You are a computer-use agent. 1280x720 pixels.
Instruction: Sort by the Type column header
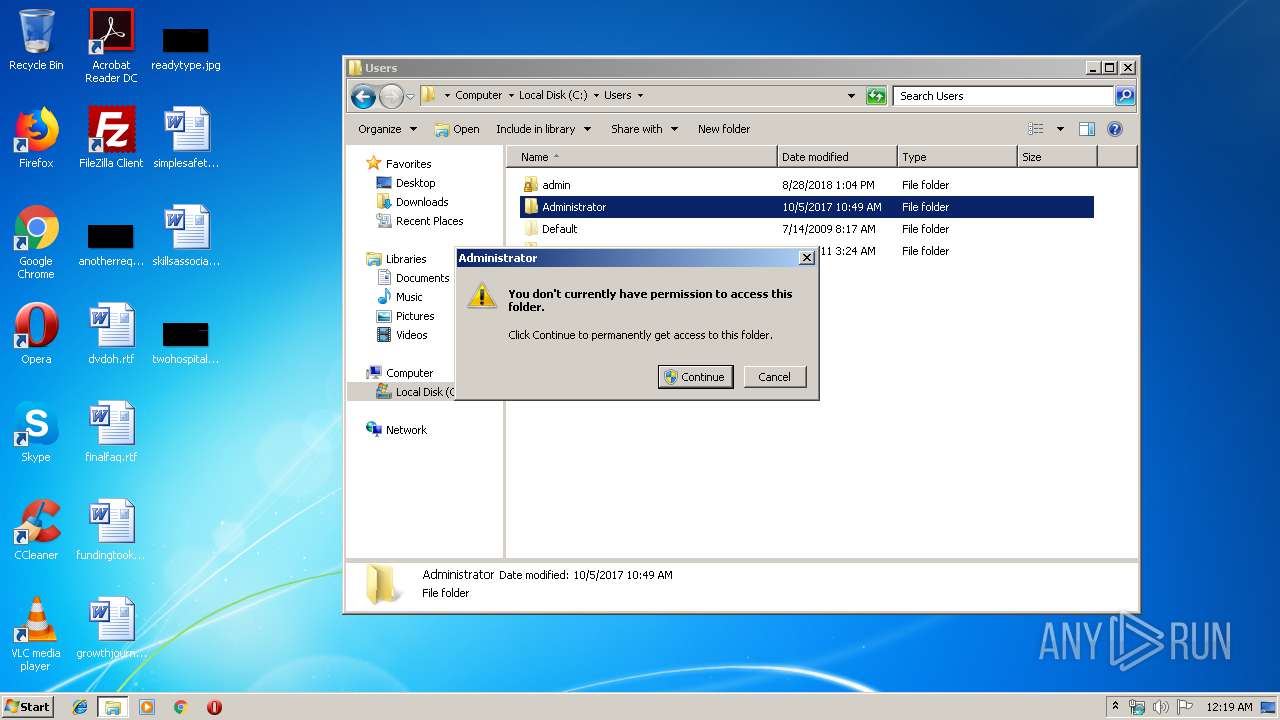point(957,157)
